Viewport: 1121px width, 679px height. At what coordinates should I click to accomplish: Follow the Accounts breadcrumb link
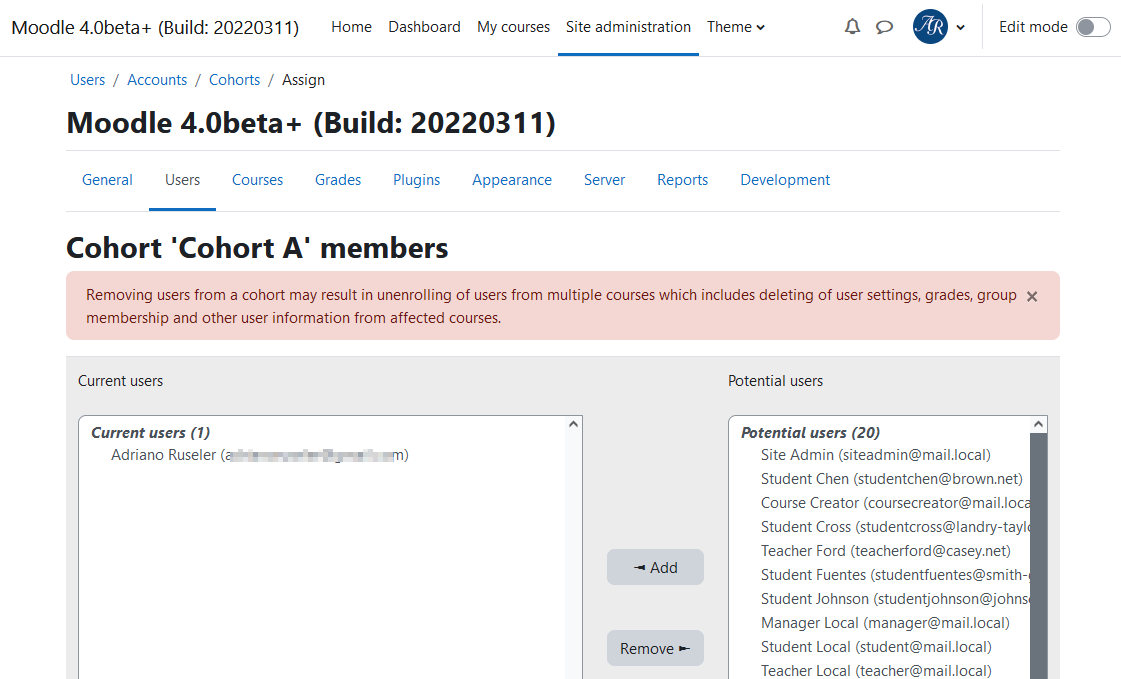point(157,80)
